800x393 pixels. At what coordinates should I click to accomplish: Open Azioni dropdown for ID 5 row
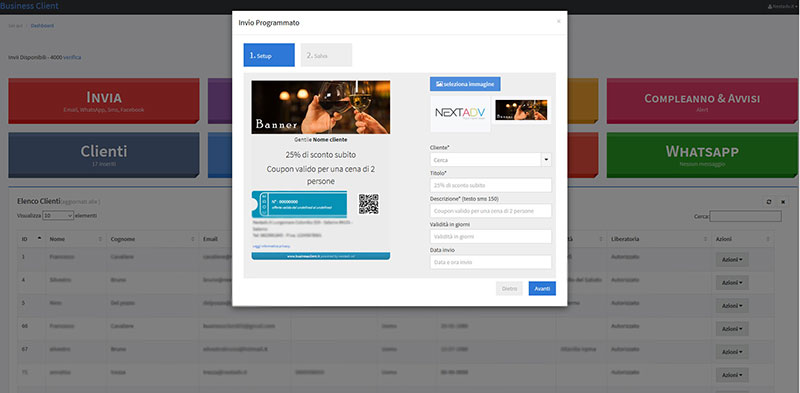pyautogui.click(x=732, y=305)
